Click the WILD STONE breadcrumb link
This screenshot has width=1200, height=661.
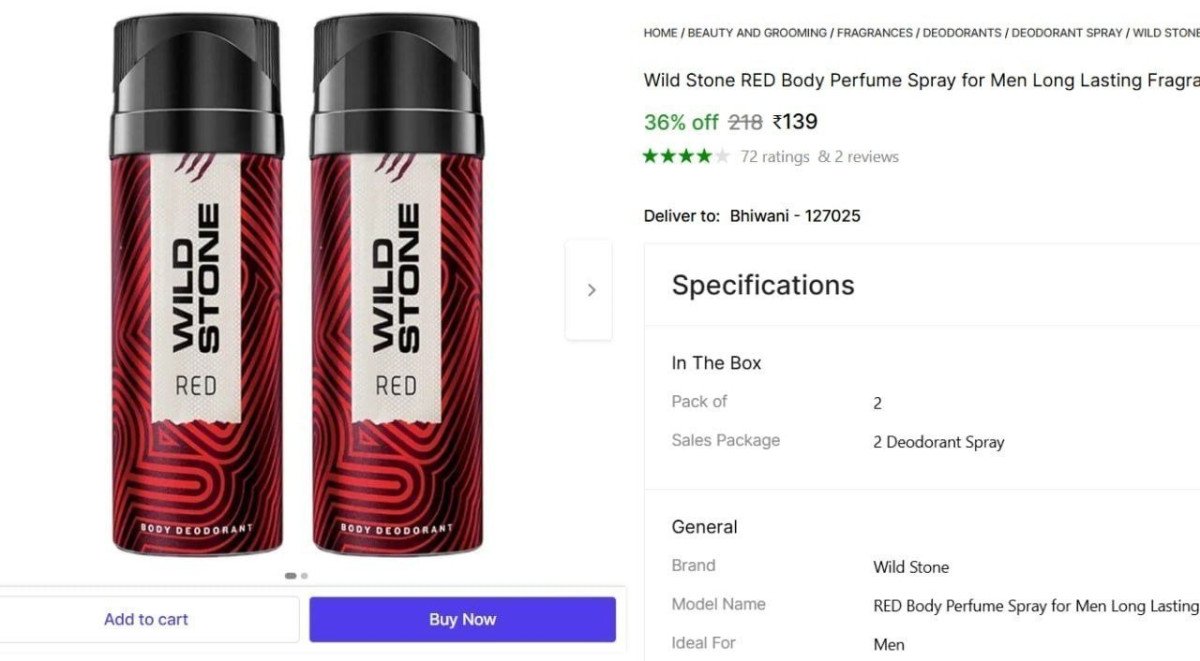[1165, 32]
